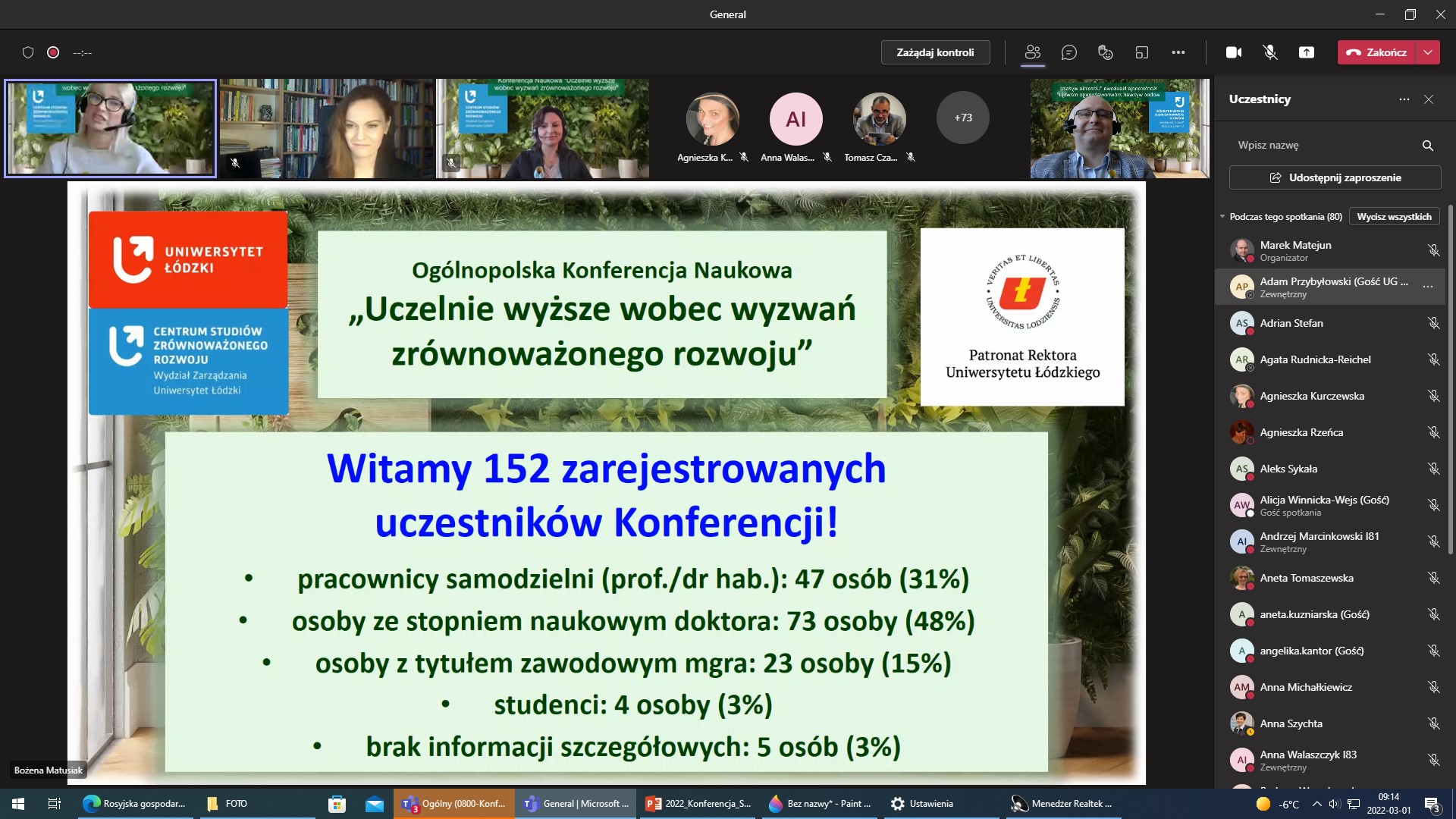Image resolution: width=1456 pixels, height=819 pixels.
Task: Switch to the 2022_Konferencja_S PowerPoint window
Action: (x=697, y=803)
